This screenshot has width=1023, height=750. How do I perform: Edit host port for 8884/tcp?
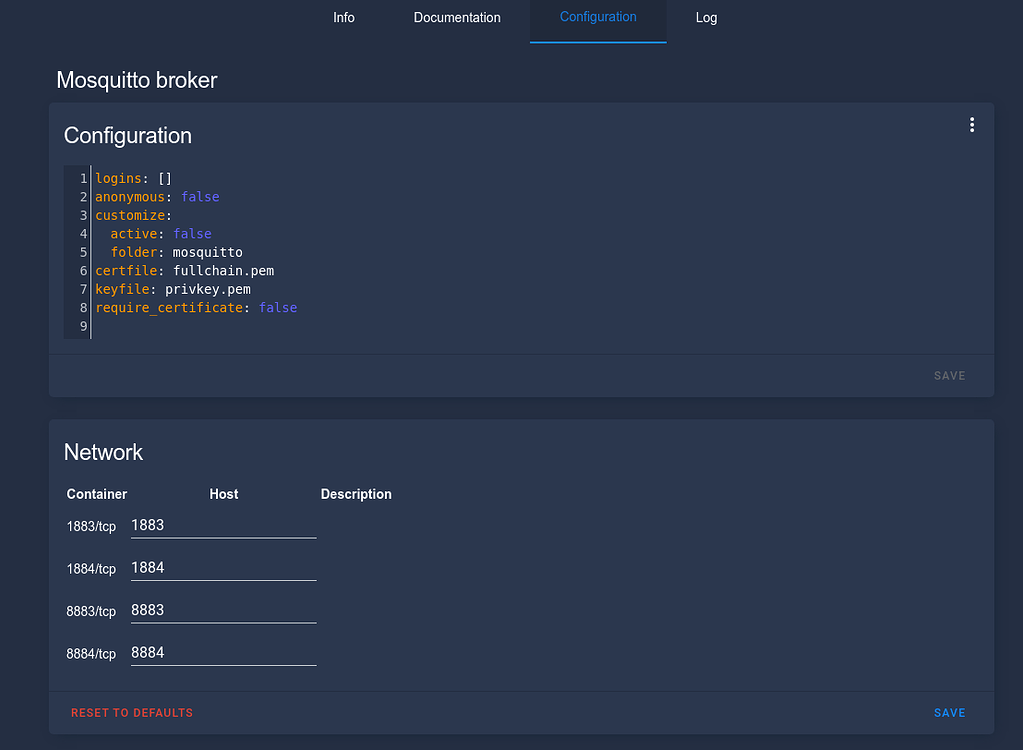223,653
